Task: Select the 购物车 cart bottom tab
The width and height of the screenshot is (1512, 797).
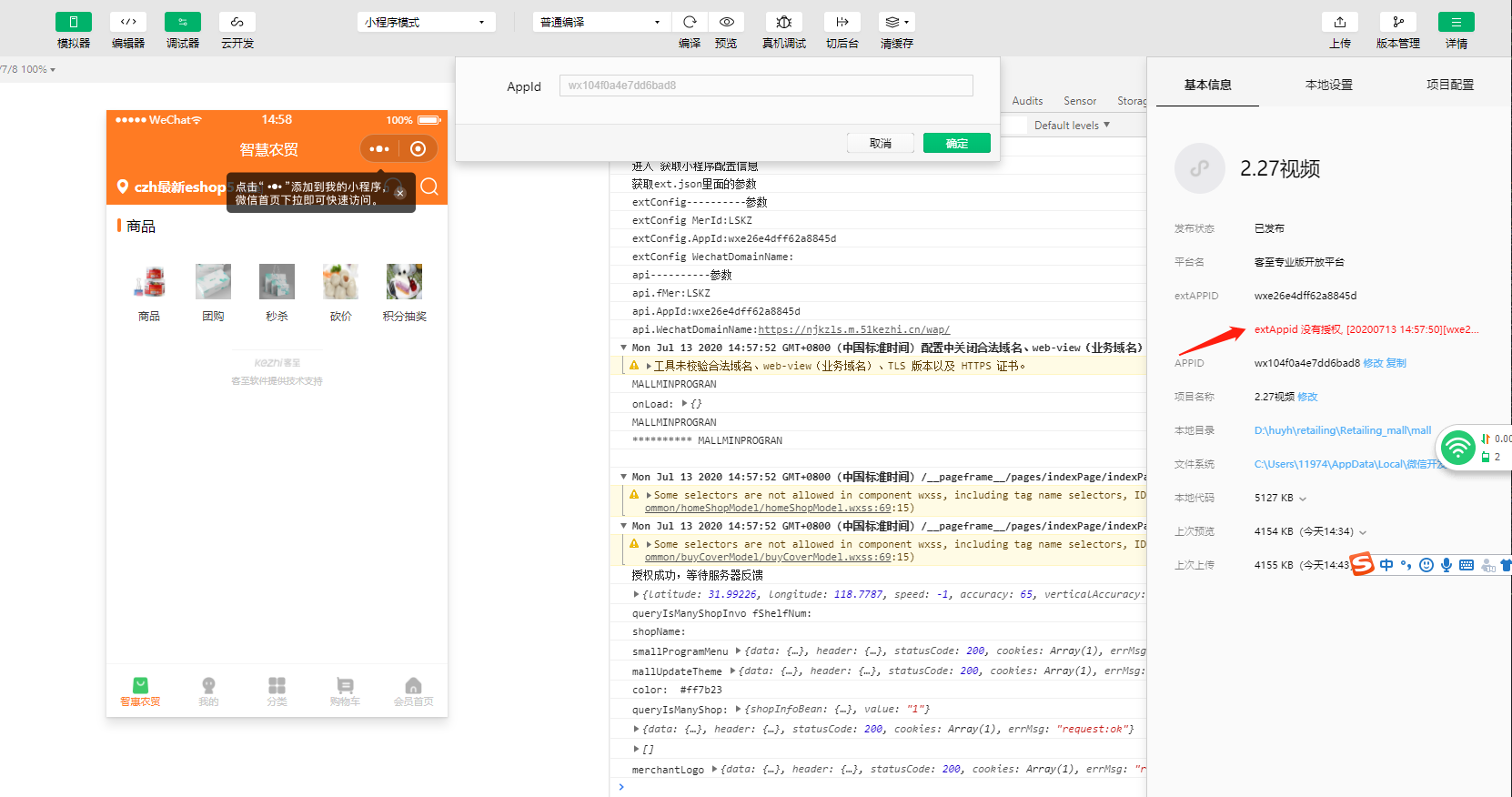Action: (x=345, y=691)
